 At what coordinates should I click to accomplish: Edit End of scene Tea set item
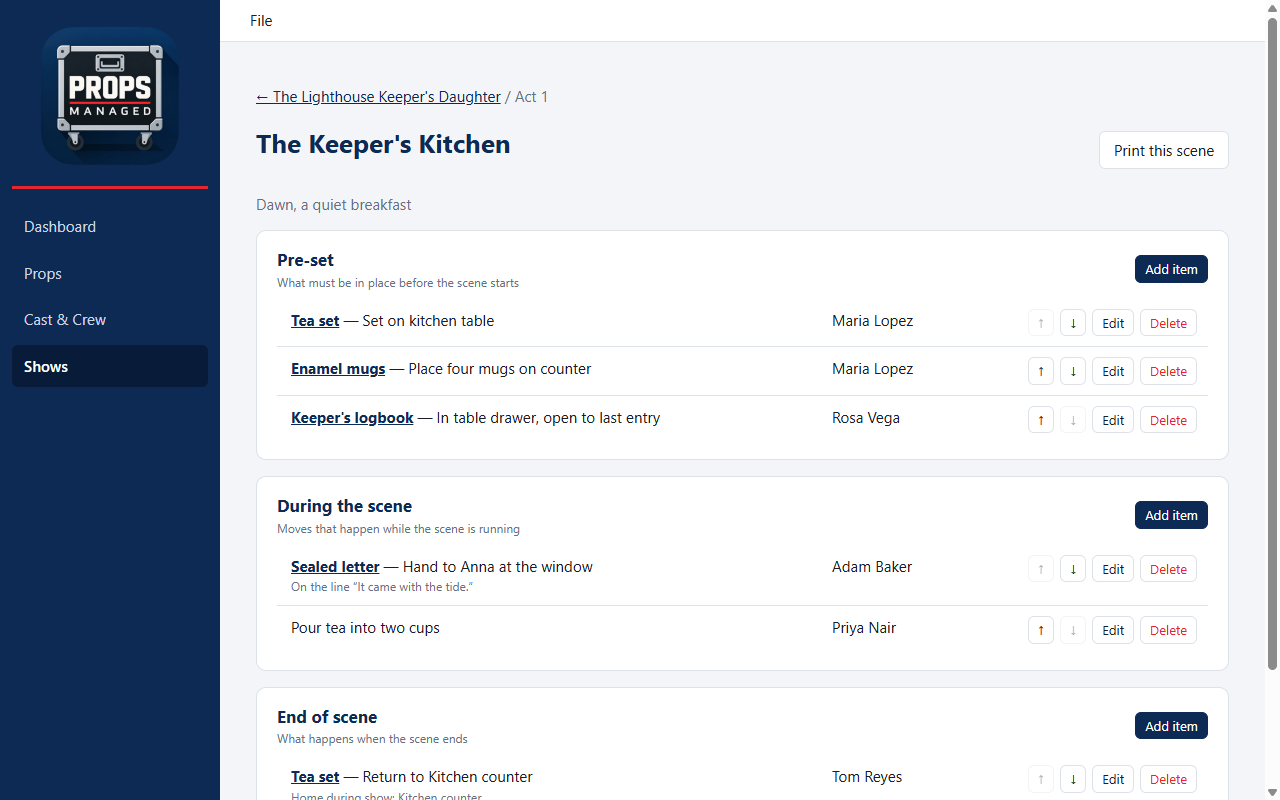click(1113, 779)
